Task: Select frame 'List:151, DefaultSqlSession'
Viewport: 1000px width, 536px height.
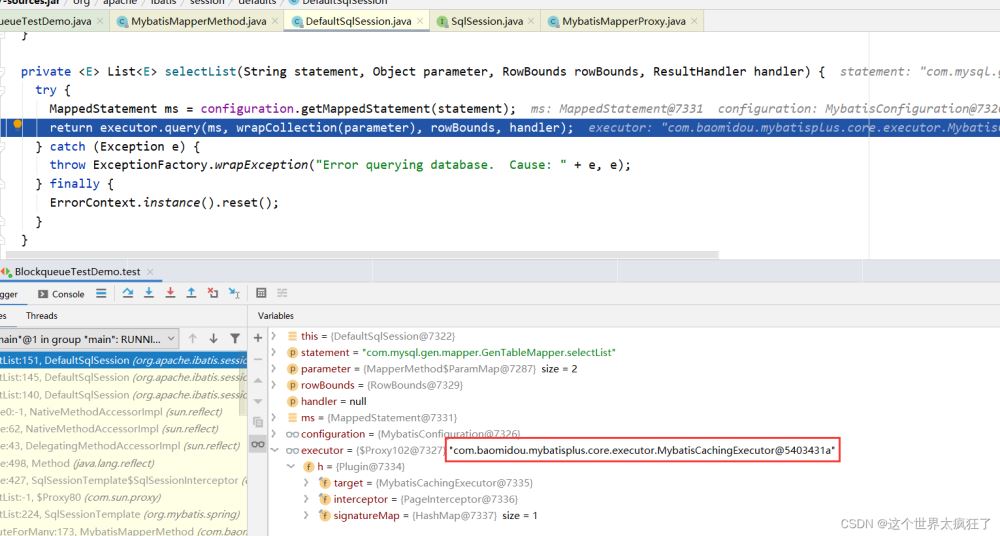Action: [123, 361]
